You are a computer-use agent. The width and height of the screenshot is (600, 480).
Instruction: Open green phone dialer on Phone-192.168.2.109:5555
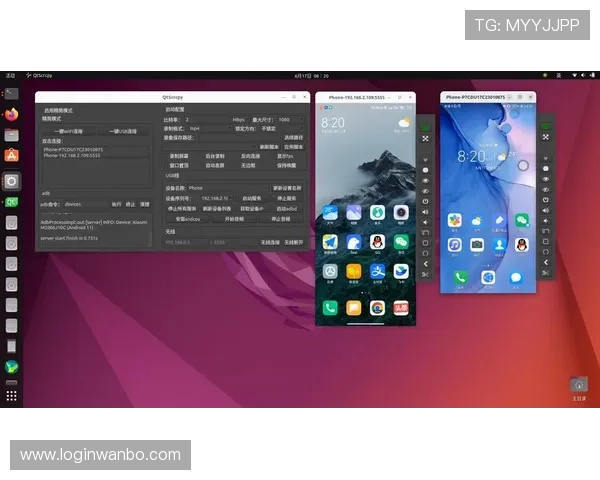pyautogui.click(x=330, y=308)
